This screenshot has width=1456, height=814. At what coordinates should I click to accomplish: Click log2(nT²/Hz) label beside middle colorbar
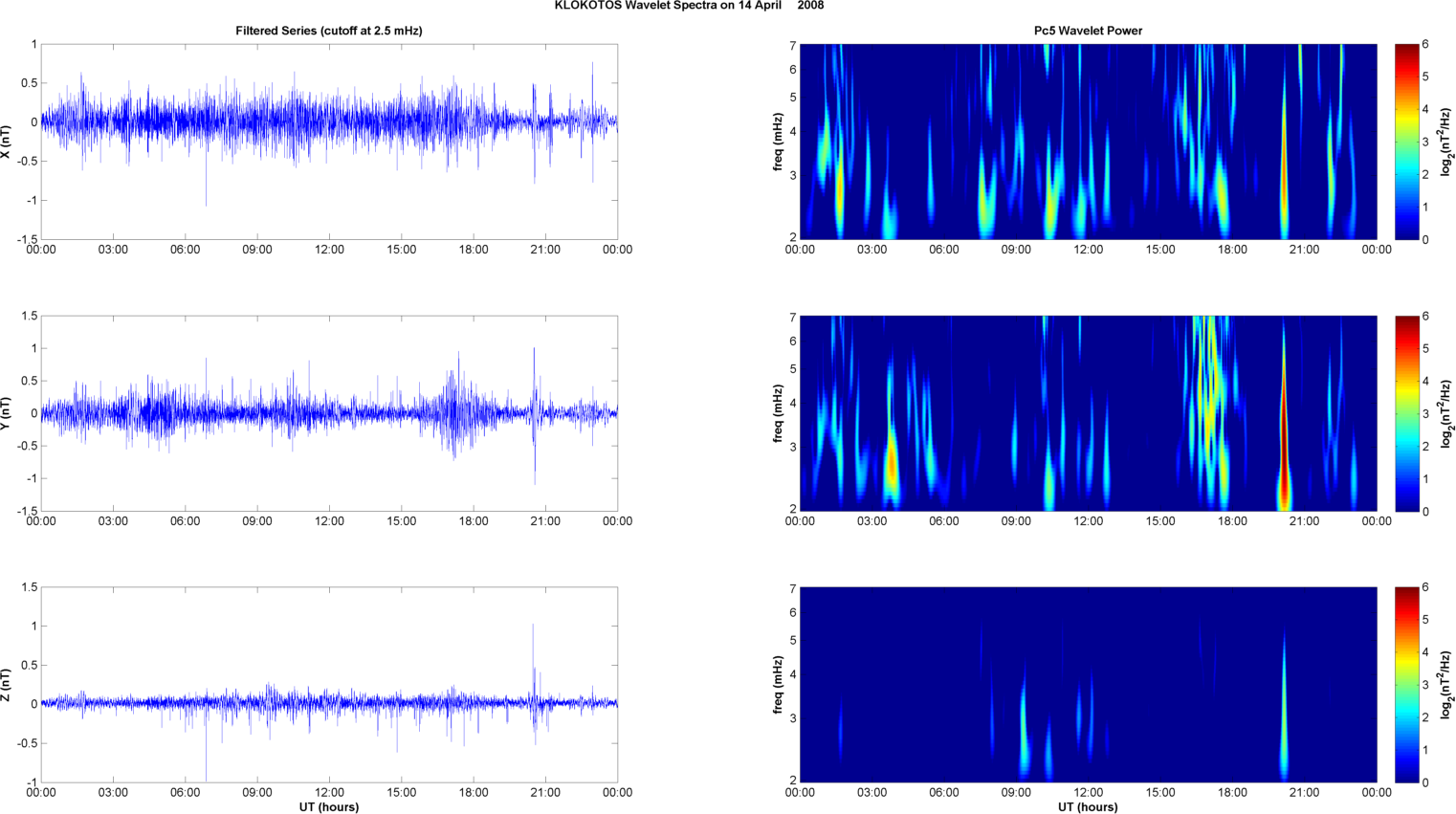1447,413
